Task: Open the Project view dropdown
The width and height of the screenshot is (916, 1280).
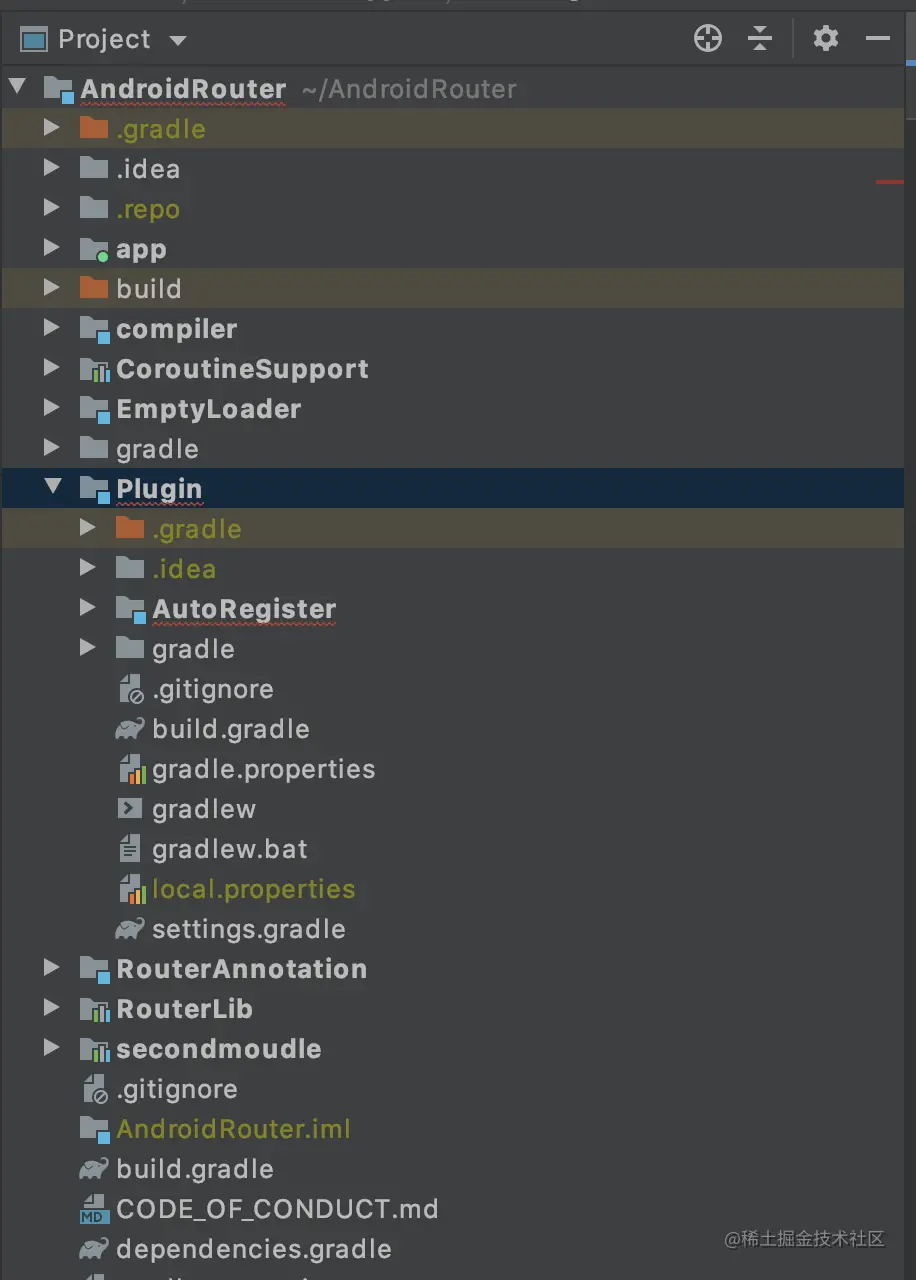Action: pyautogui.click(x=178, y=41)
